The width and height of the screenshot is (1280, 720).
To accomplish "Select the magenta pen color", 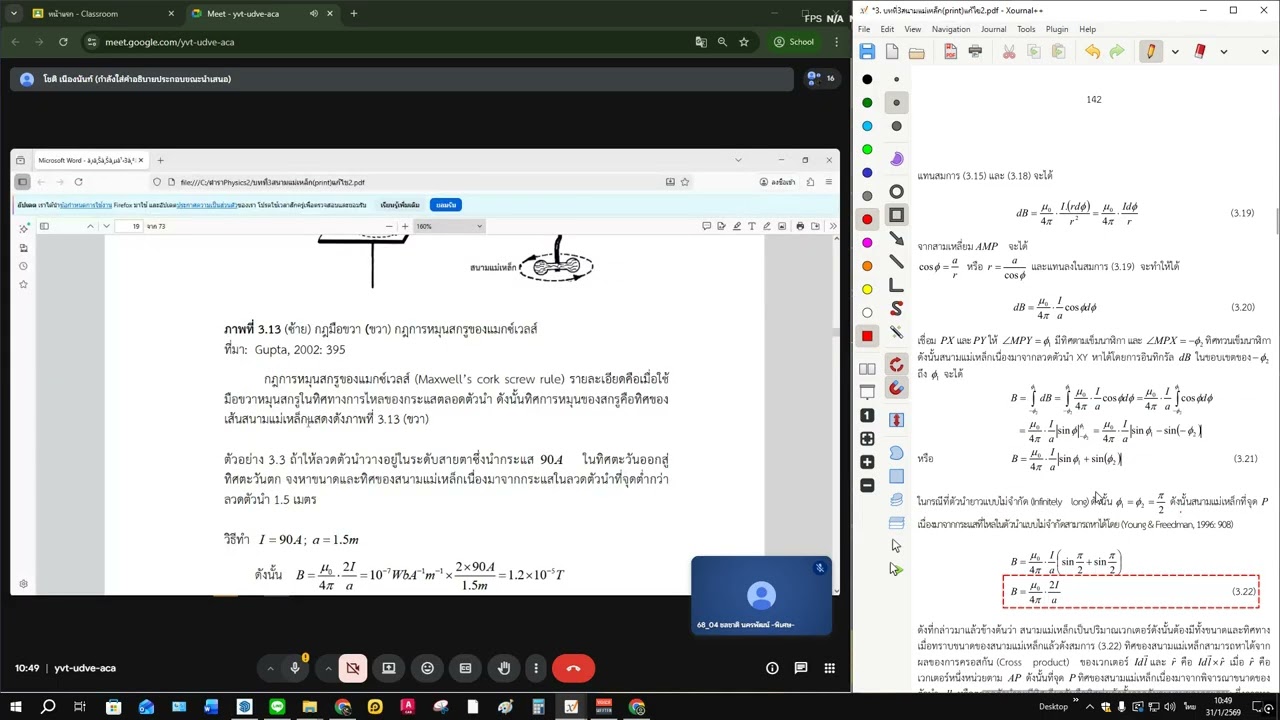I will pos(867,243).
